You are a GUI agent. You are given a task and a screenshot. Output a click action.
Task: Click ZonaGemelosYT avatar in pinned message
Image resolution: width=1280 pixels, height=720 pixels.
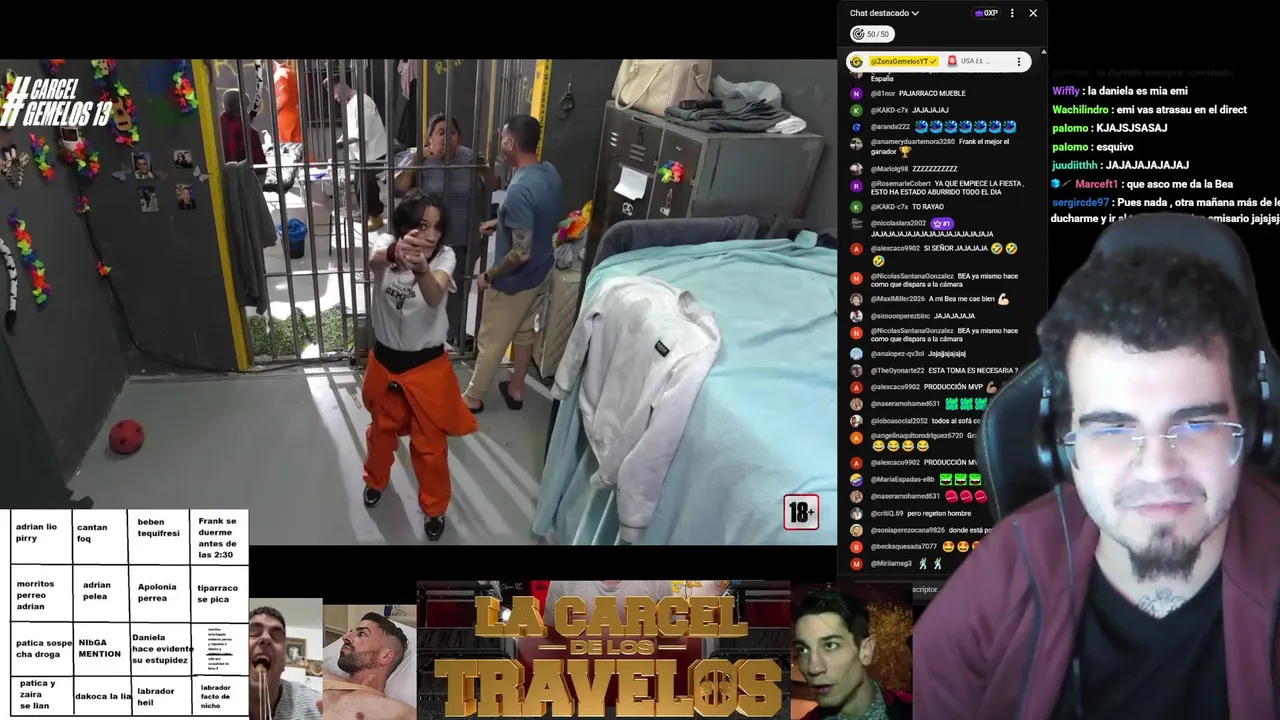[x=856, y=62]
